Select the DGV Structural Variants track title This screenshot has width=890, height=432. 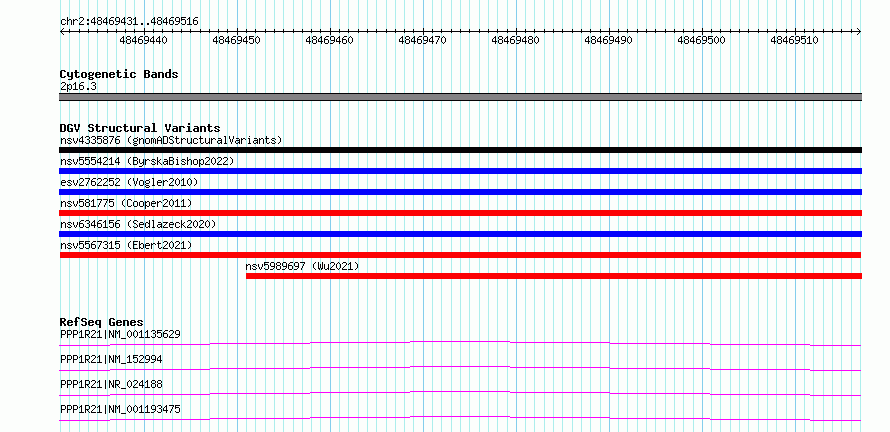[140, 128]
